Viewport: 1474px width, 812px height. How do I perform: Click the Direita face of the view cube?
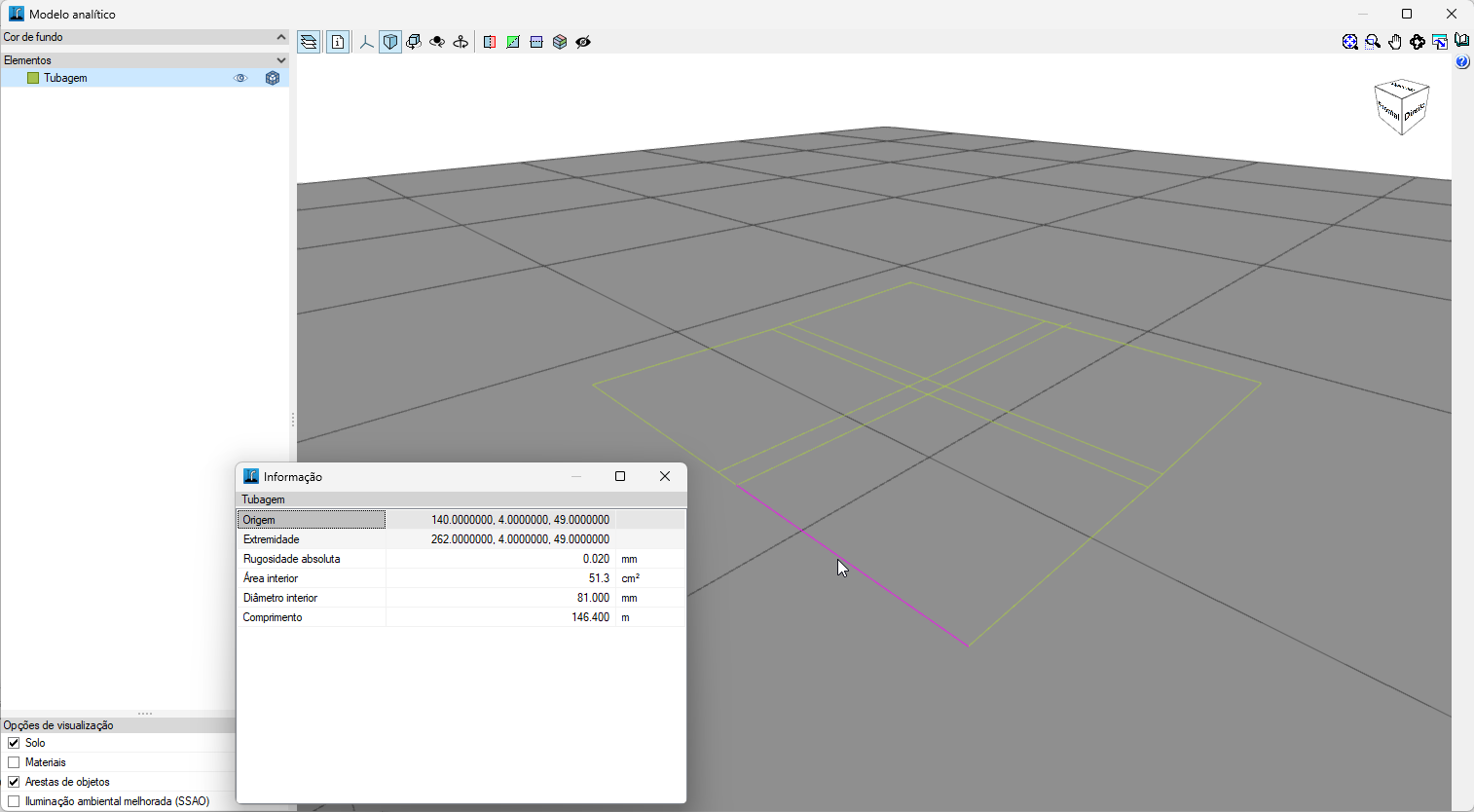(x=1415, y=112)
